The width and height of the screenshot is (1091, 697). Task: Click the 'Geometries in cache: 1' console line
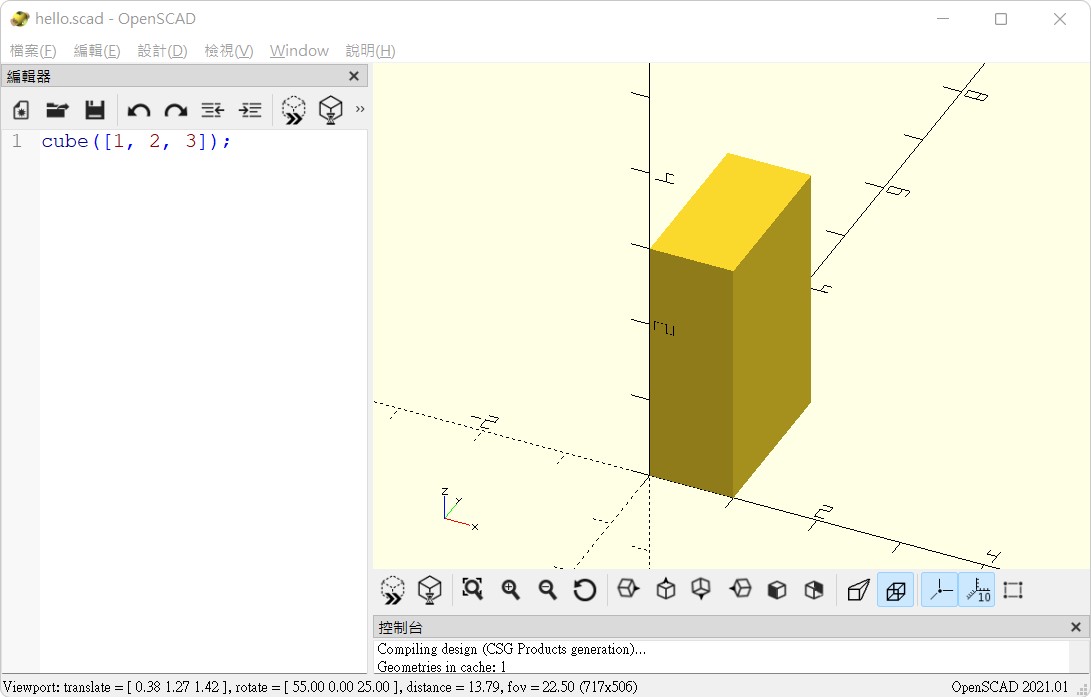[441, 666]
